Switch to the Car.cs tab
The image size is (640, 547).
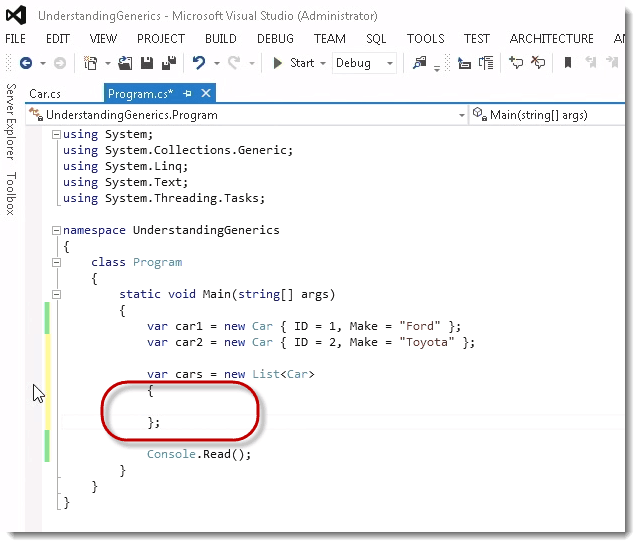tap(45, 94)
